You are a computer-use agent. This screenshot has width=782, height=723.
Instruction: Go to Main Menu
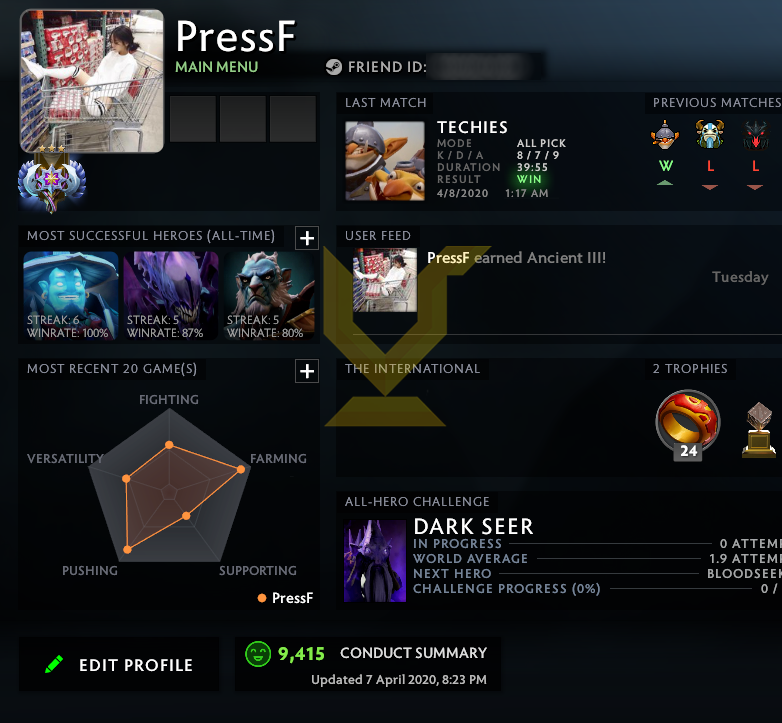(216, 67)
